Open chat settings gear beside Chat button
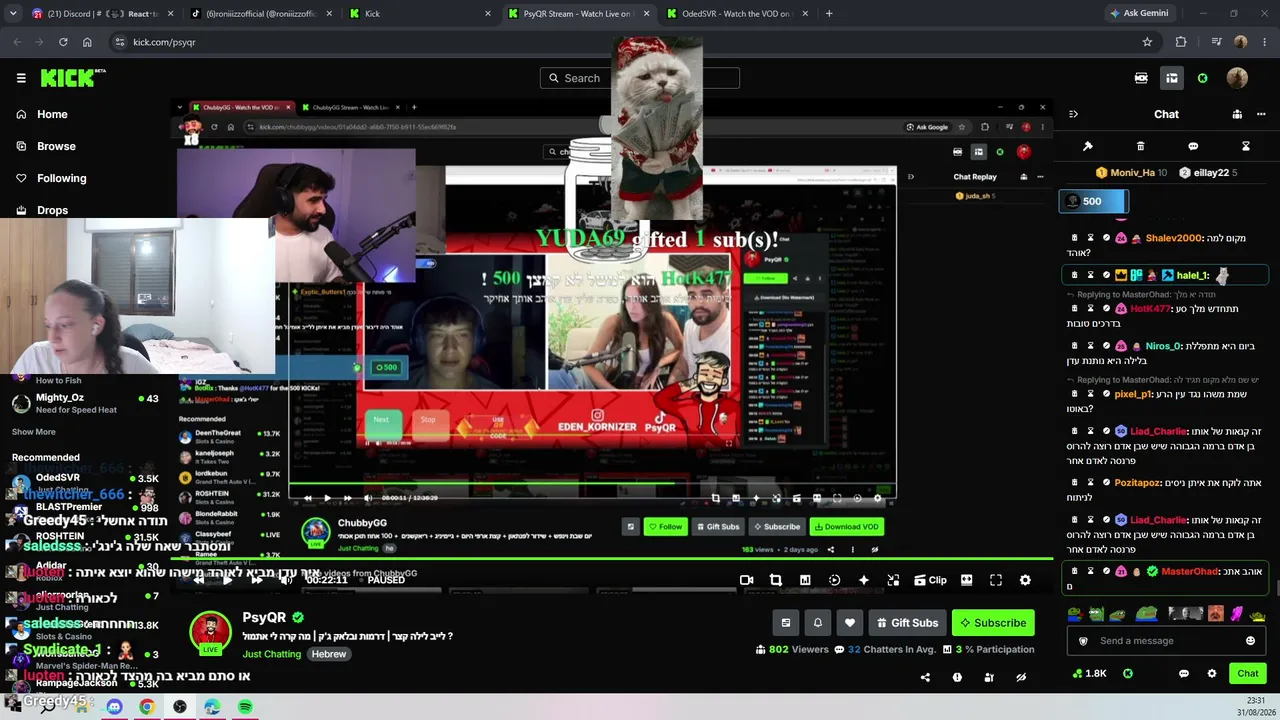Viewport: 1280px width, 720px height. pyautogui.click(x=1212, y=673)
